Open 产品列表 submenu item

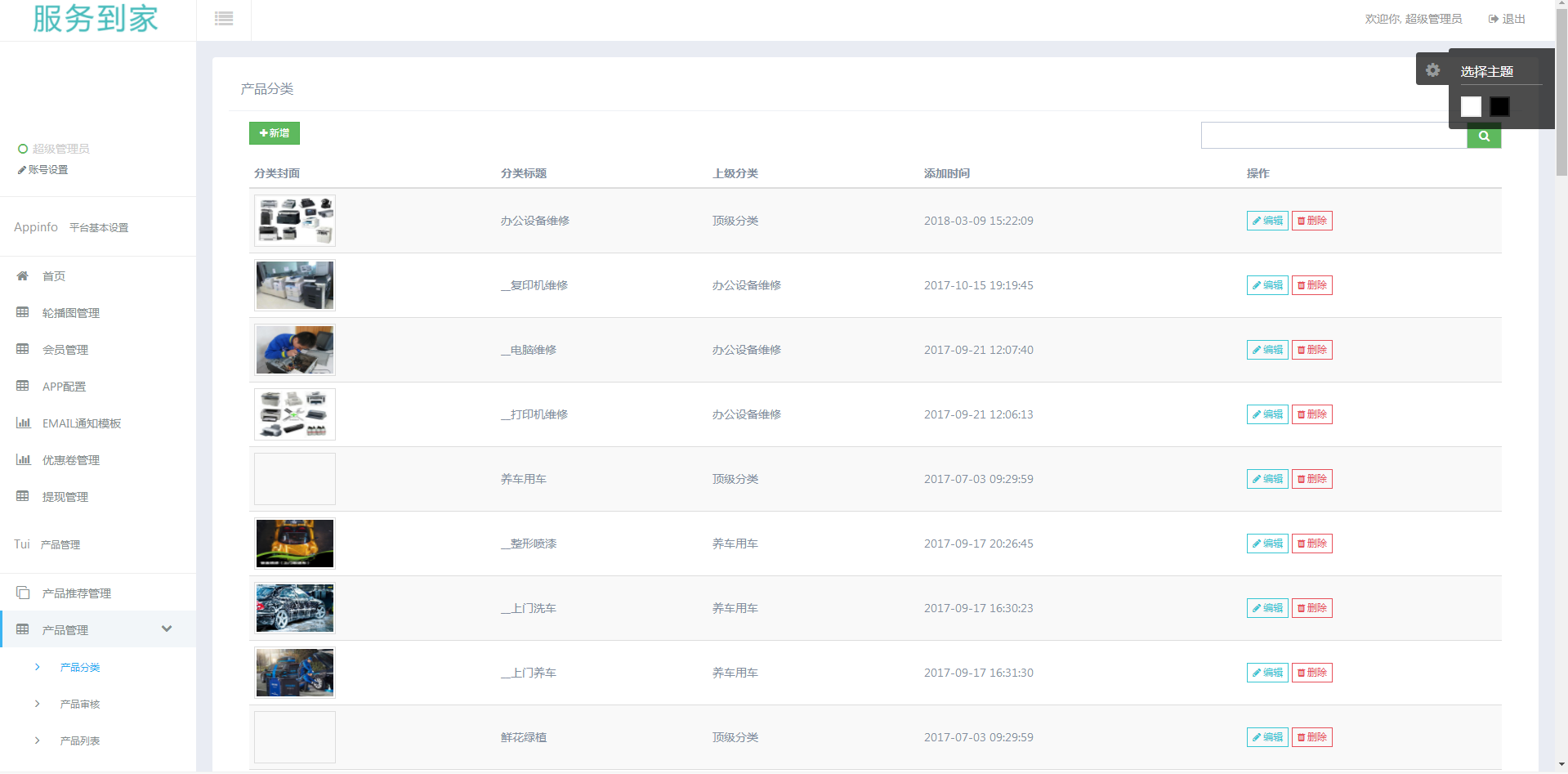[80, 741]
